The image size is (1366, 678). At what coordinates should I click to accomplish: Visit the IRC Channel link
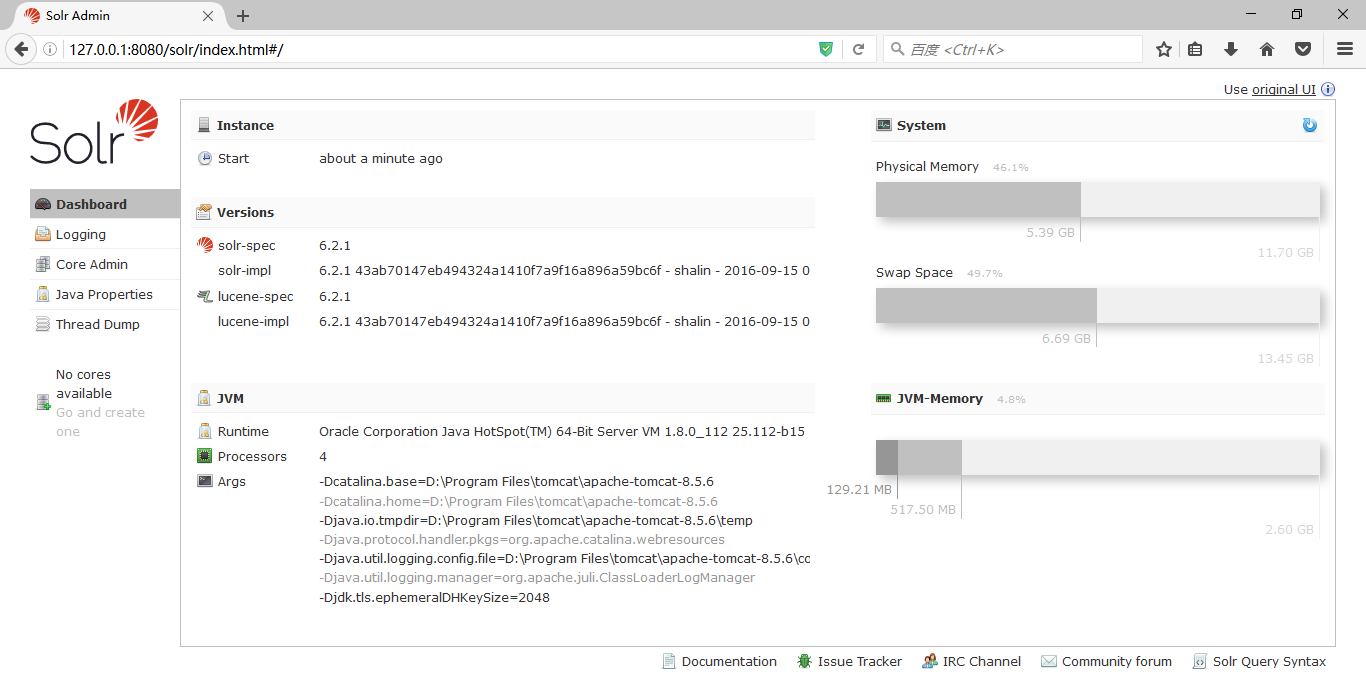coord(981,661)
